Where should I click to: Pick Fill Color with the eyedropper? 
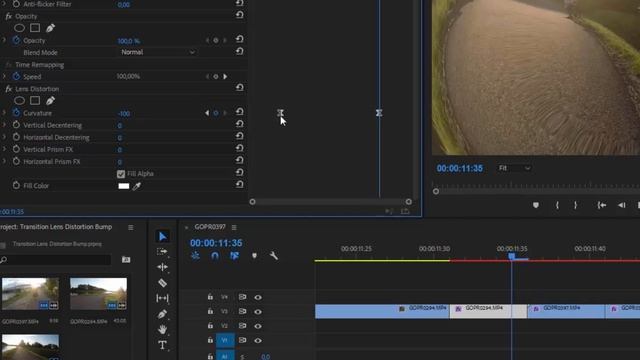(137, 186)
